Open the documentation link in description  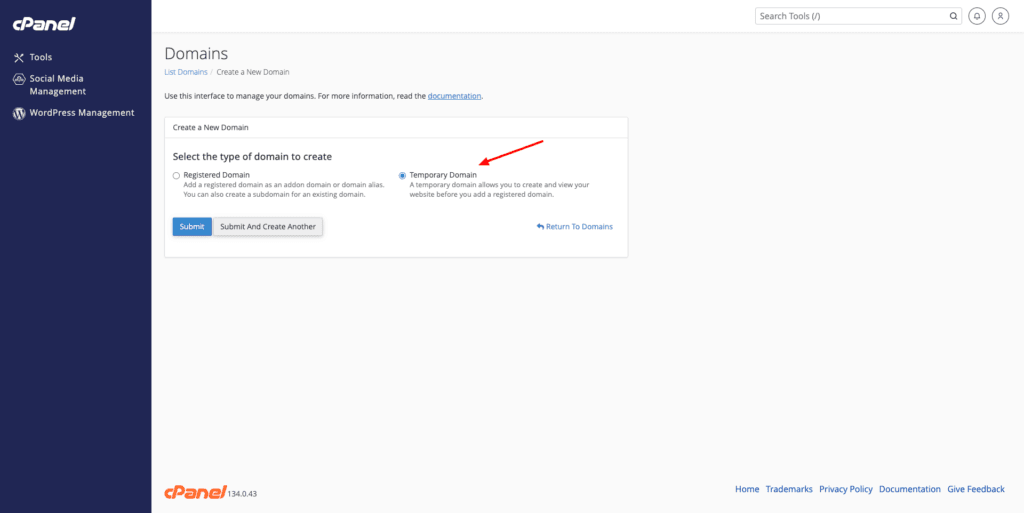(455, 96)
